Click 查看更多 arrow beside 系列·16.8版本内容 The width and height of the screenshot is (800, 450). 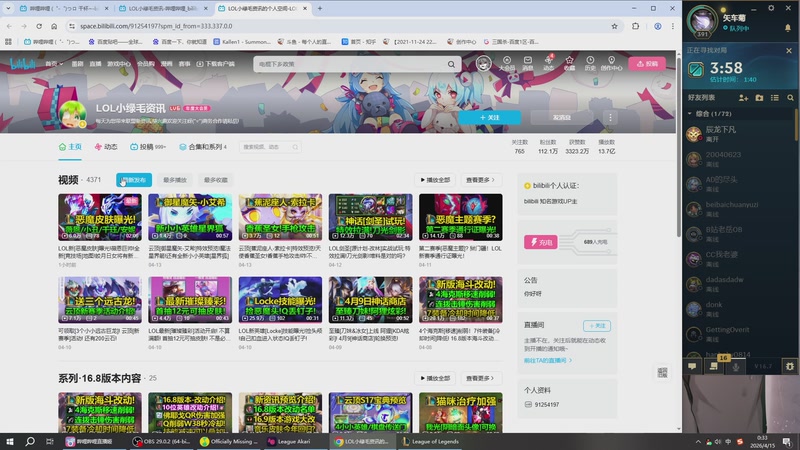coord(480,379)
